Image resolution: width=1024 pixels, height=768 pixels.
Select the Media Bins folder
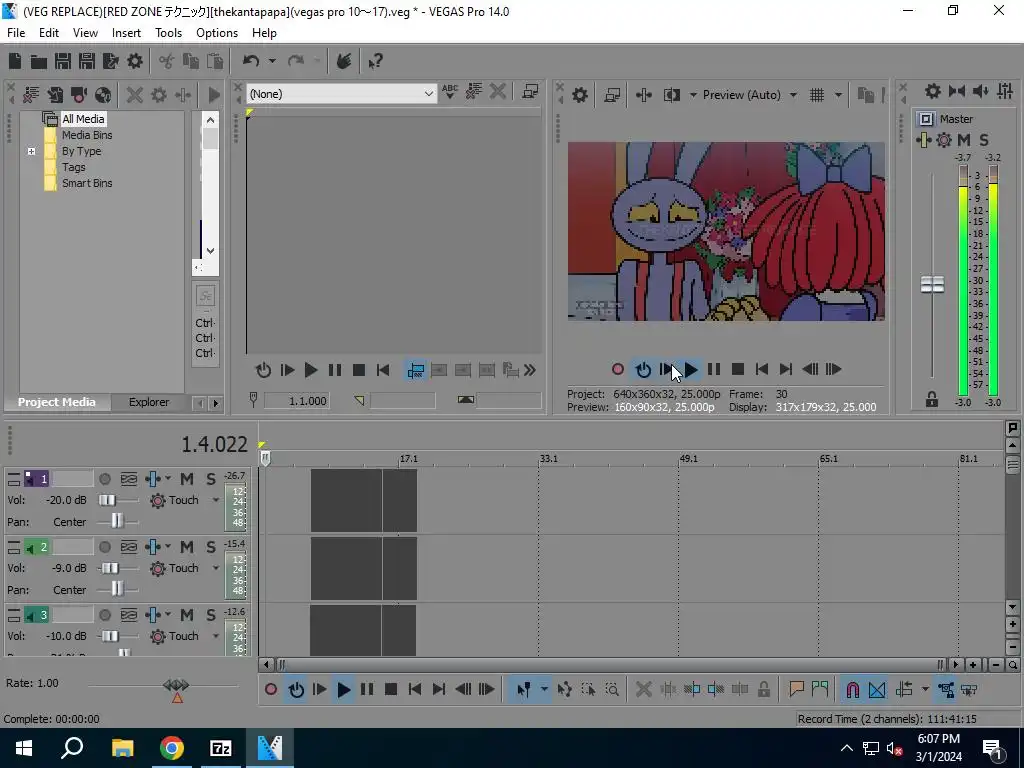tap(87, 135)
